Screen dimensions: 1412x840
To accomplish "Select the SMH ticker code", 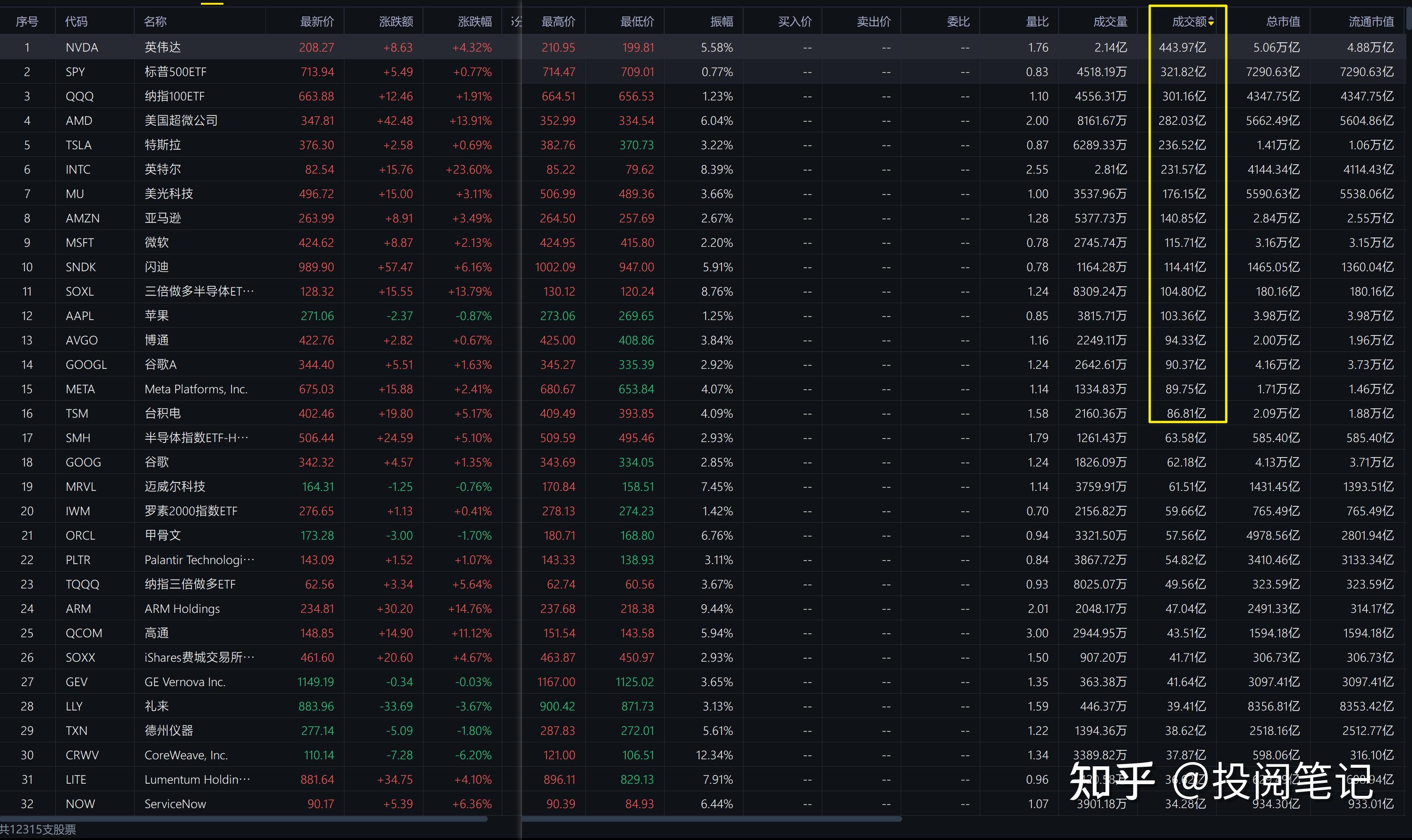I will click(x=78, y=437).
